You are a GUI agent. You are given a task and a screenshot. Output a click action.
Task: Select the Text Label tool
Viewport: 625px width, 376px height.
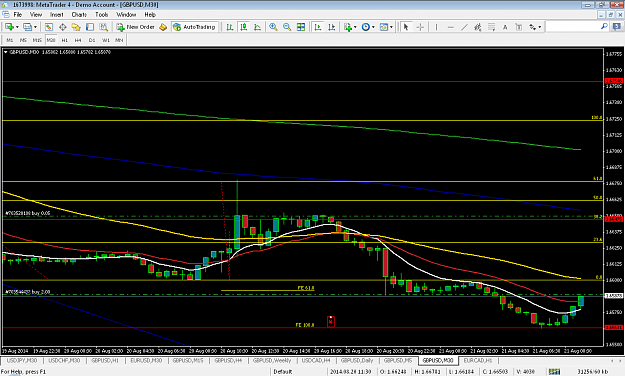tap(519, 27)
